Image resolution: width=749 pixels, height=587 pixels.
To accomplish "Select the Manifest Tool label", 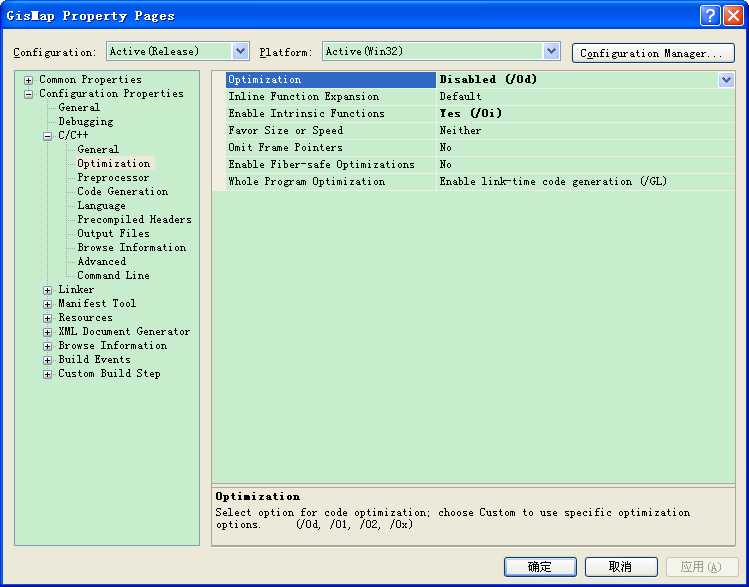I will (x=97, y=303).
